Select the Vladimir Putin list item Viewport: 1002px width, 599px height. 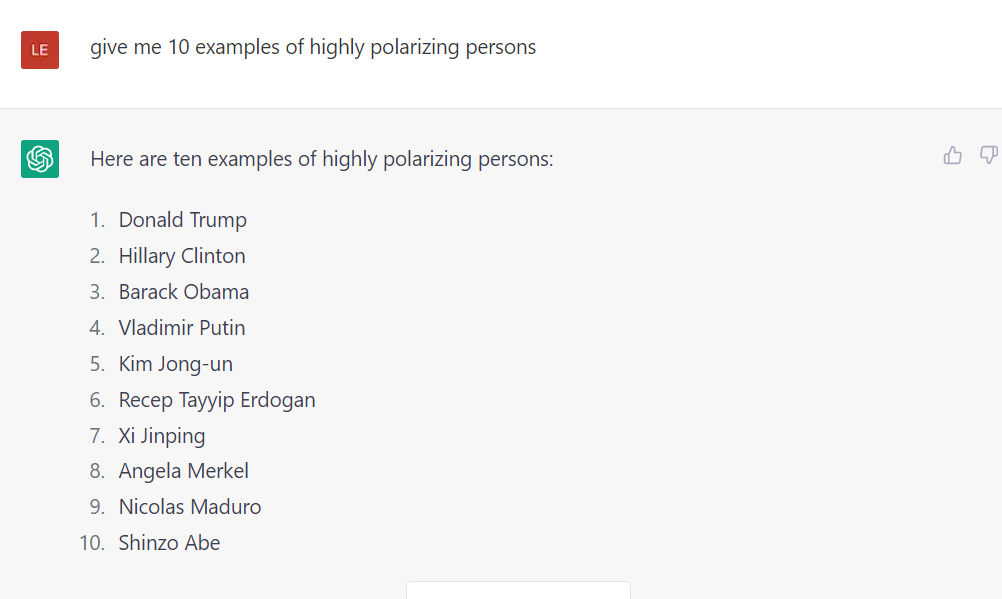click(182, 328)
